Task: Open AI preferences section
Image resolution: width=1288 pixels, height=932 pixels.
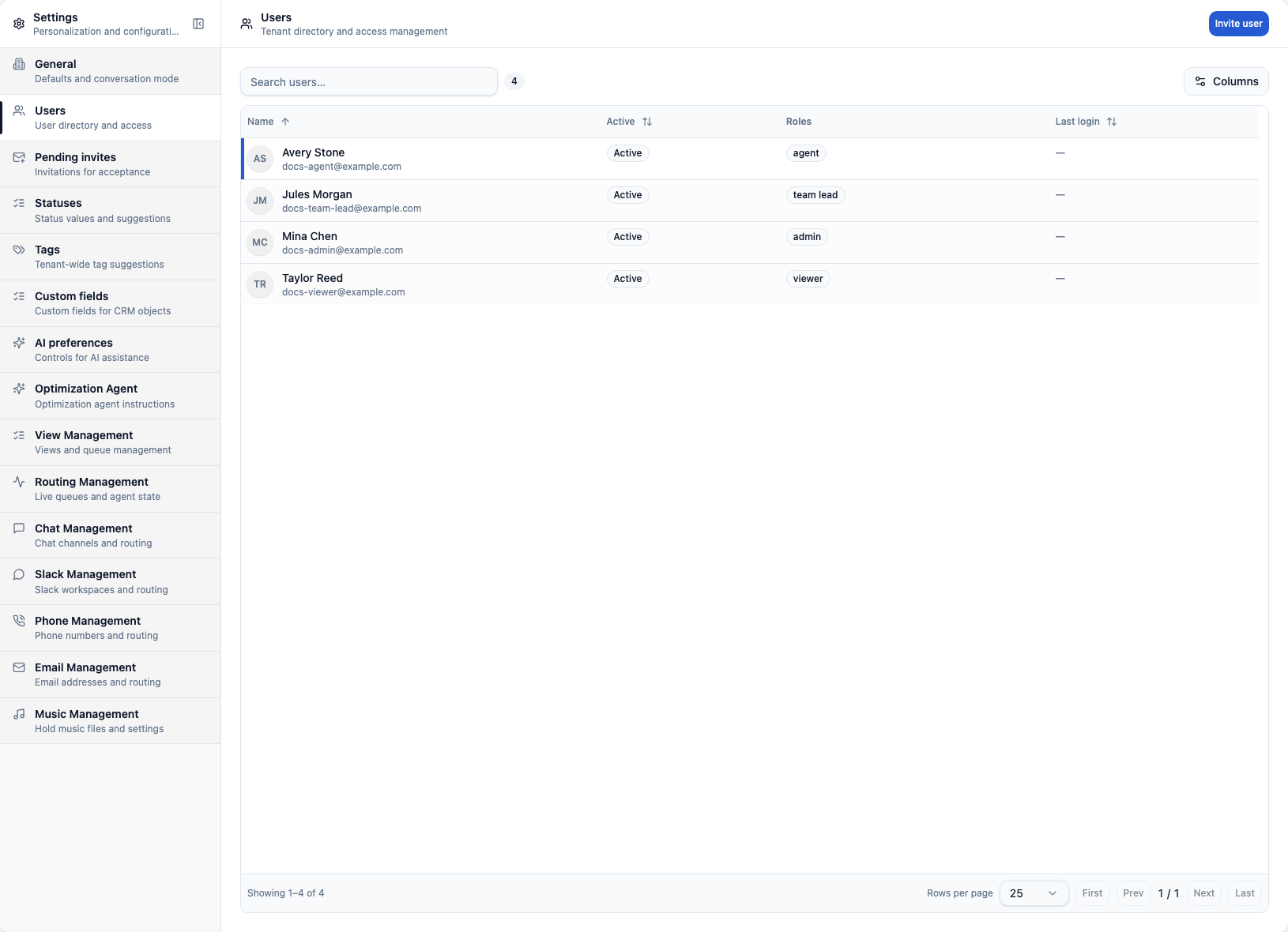Action: [x=111, y=350]
